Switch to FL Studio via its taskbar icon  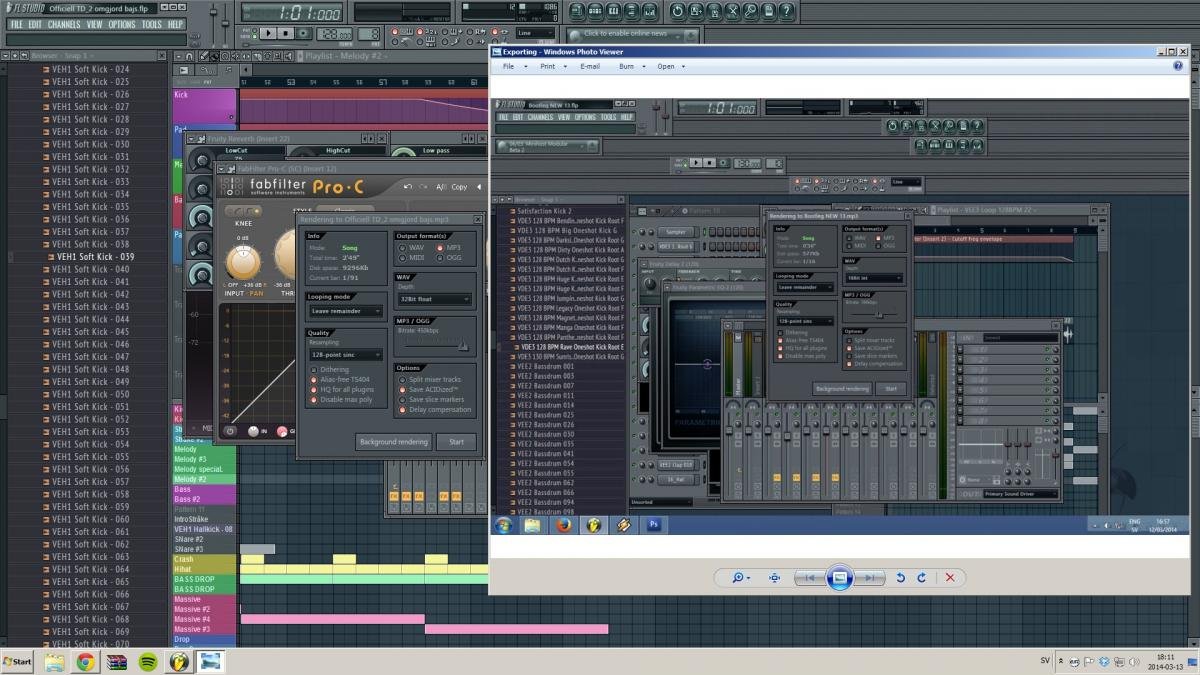(179, 661)
